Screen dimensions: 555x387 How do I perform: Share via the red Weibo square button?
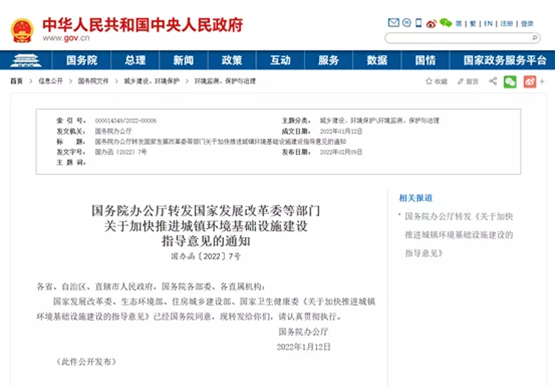(530, 82)
